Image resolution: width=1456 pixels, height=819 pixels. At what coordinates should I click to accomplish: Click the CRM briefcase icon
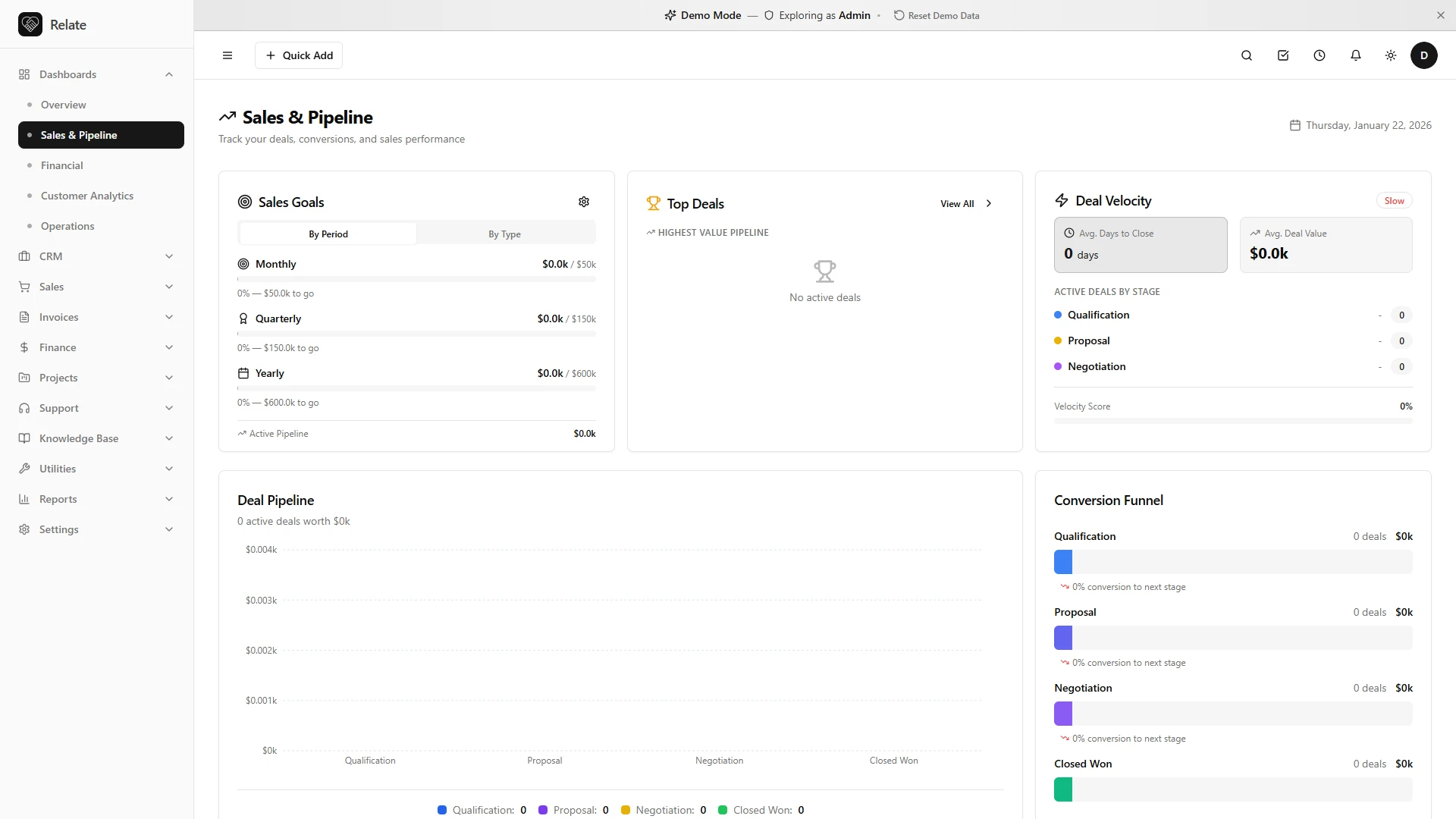click(x=24, y=256)
